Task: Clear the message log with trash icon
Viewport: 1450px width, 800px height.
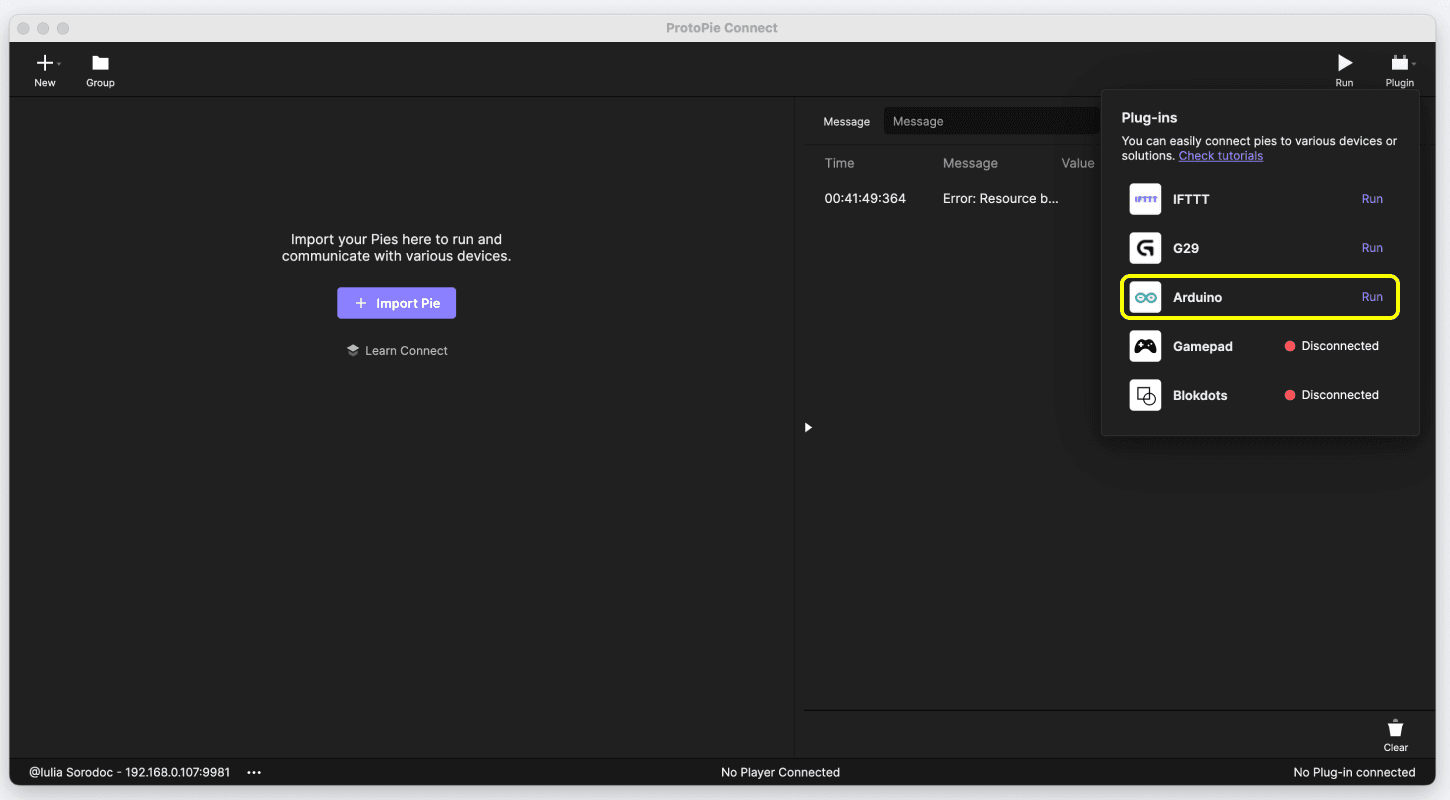Action: point(1396,729)
